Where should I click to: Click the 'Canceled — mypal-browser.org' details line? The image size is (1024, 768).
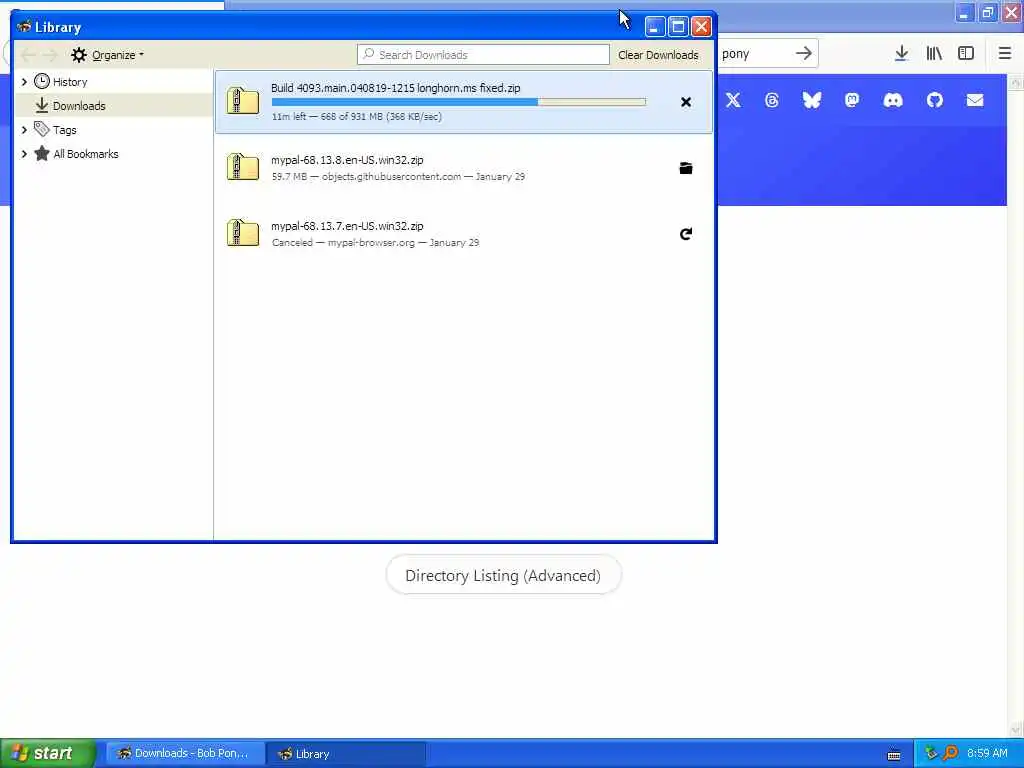376,242
